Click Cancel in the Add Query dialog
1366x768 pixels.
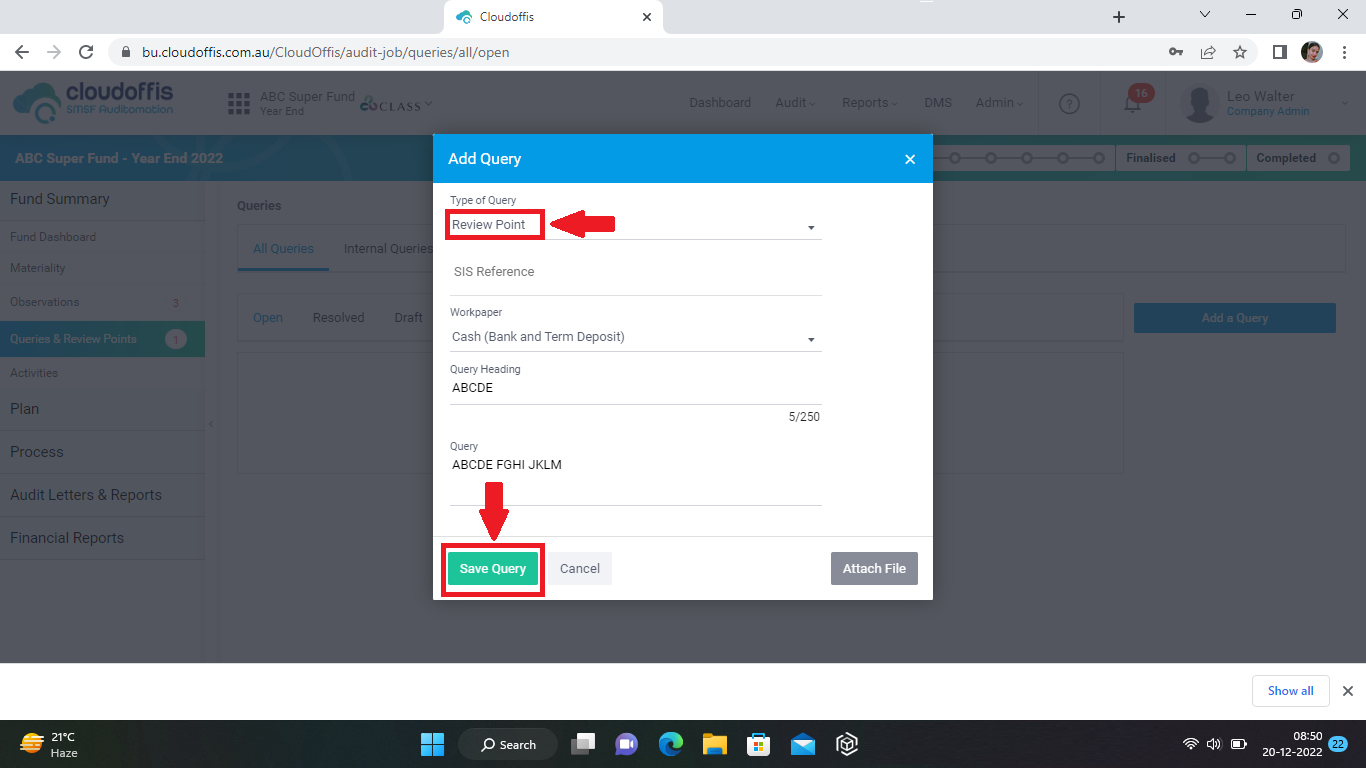tap(579, 569)
